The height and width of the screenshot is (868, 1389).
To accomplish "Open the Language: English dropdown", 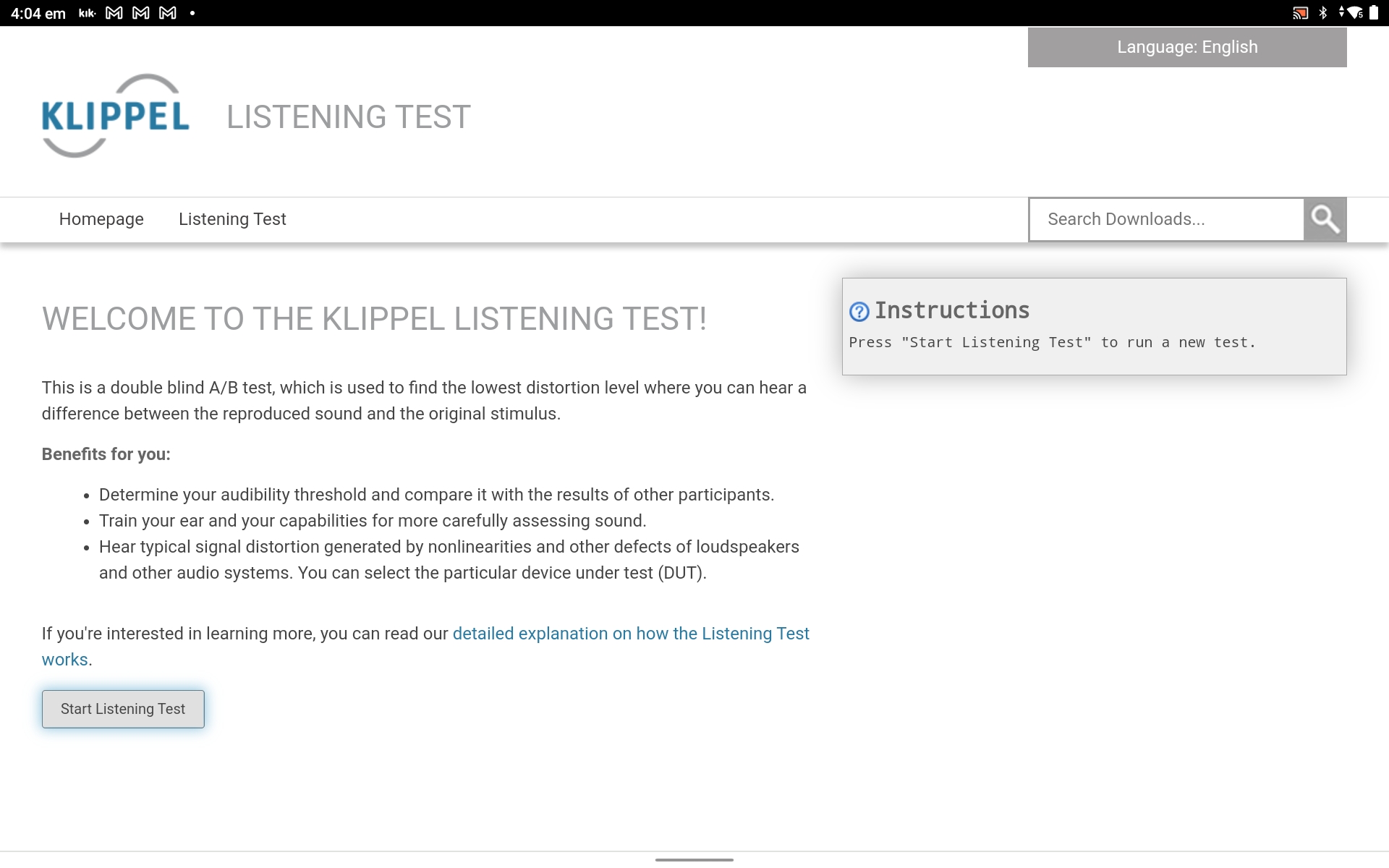I will point(1187,47).
